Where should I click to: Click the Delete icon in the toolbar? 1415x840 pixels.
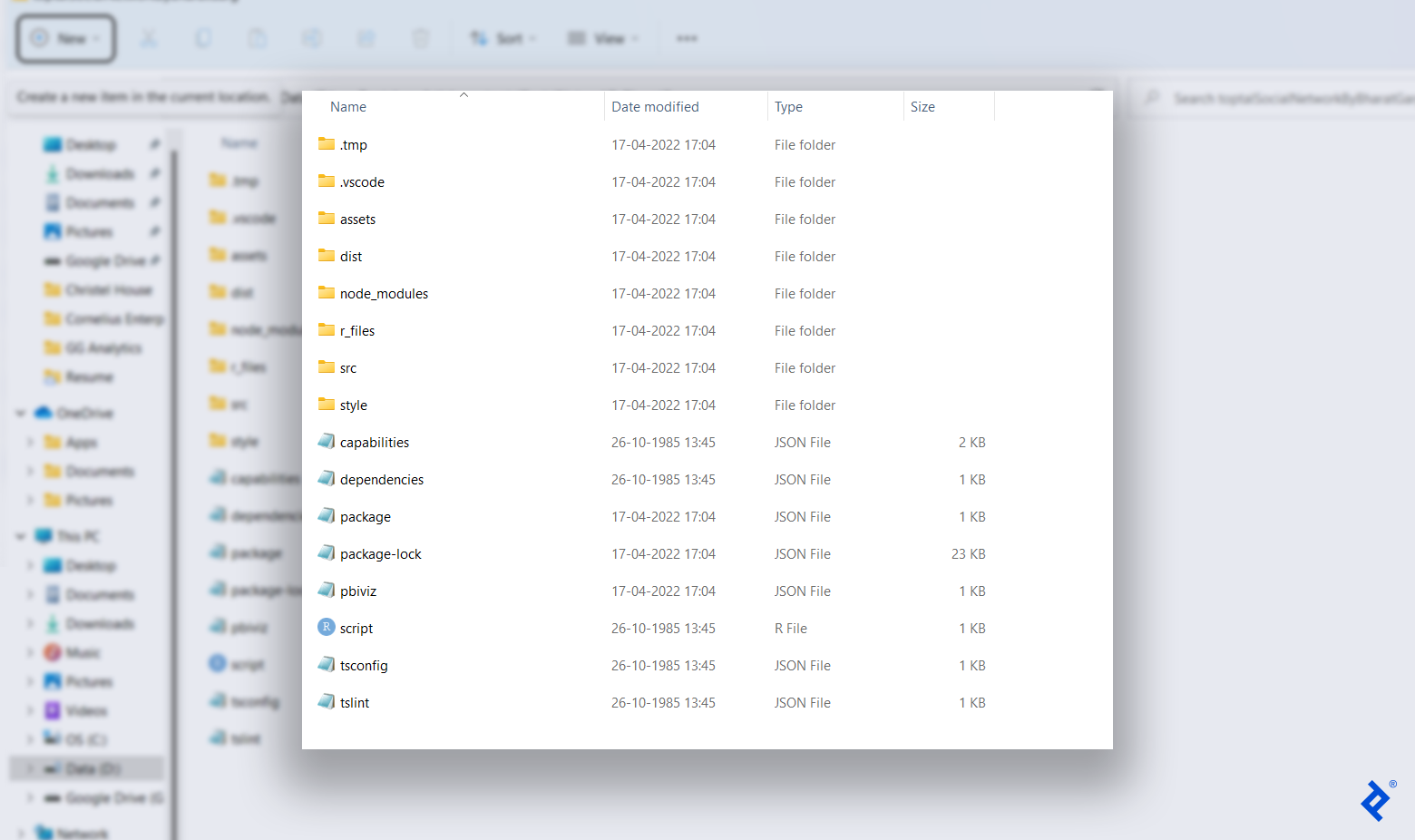[421, 38]
